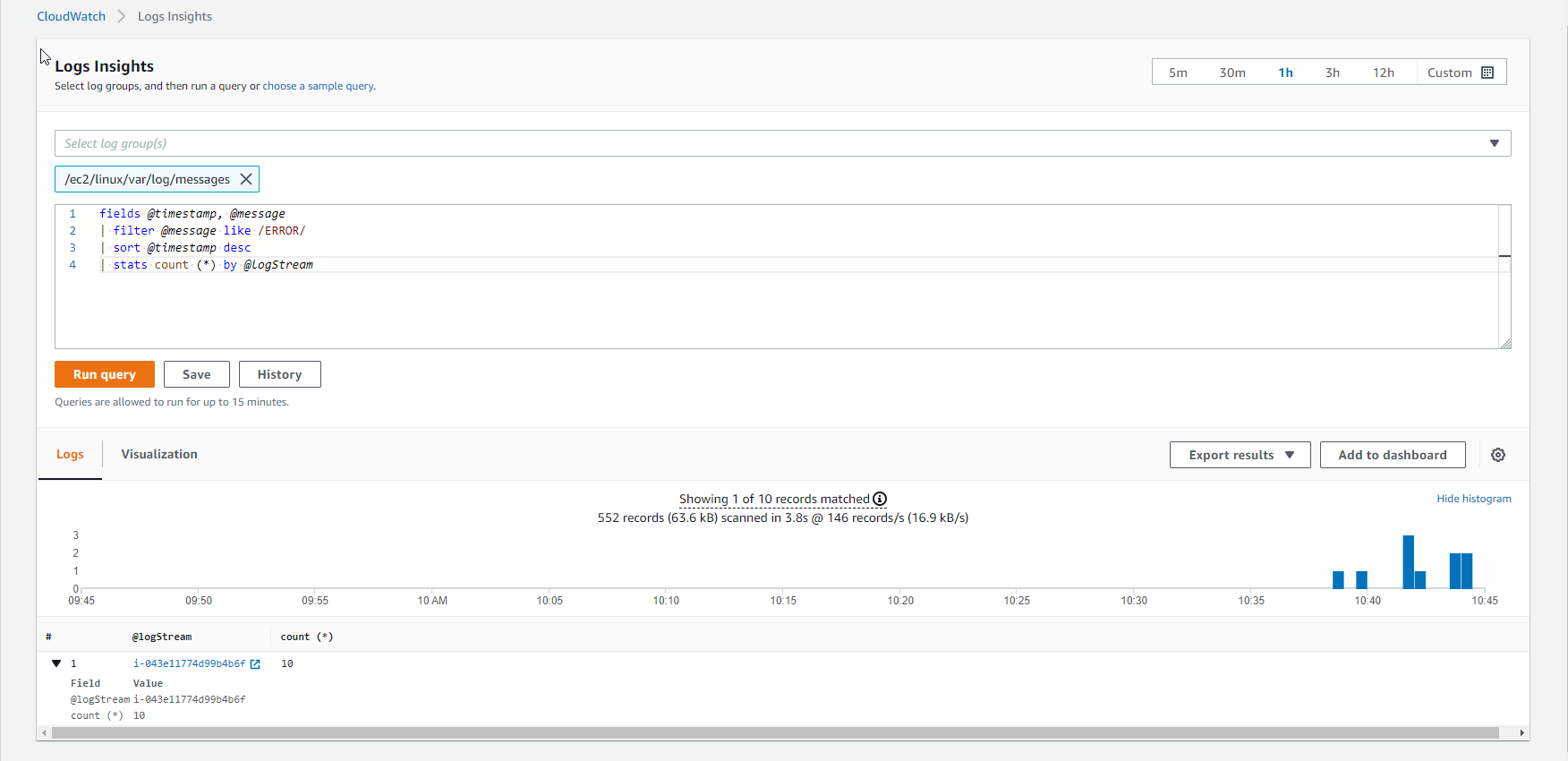Image resolution: width=1568 pixels, height=761 pixels.
Task: Open the Custom time range calendar icon
Action: (x=1487, y=73)
